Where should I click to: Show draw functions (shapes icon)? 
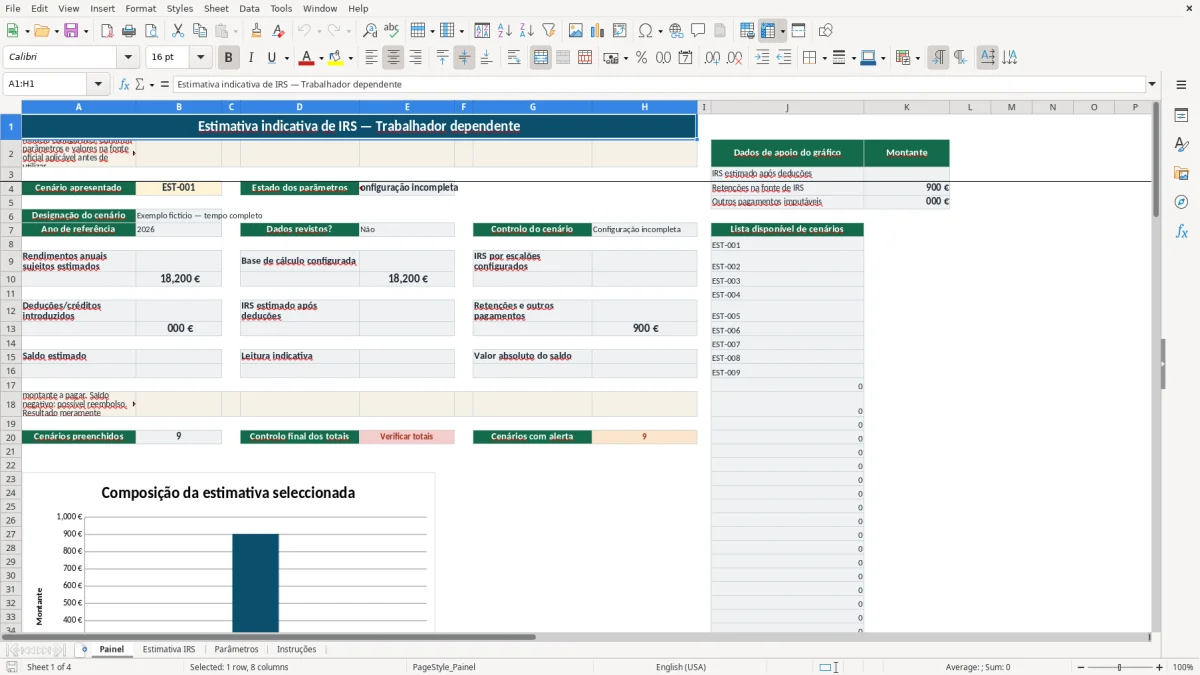[x=826, y=31]
